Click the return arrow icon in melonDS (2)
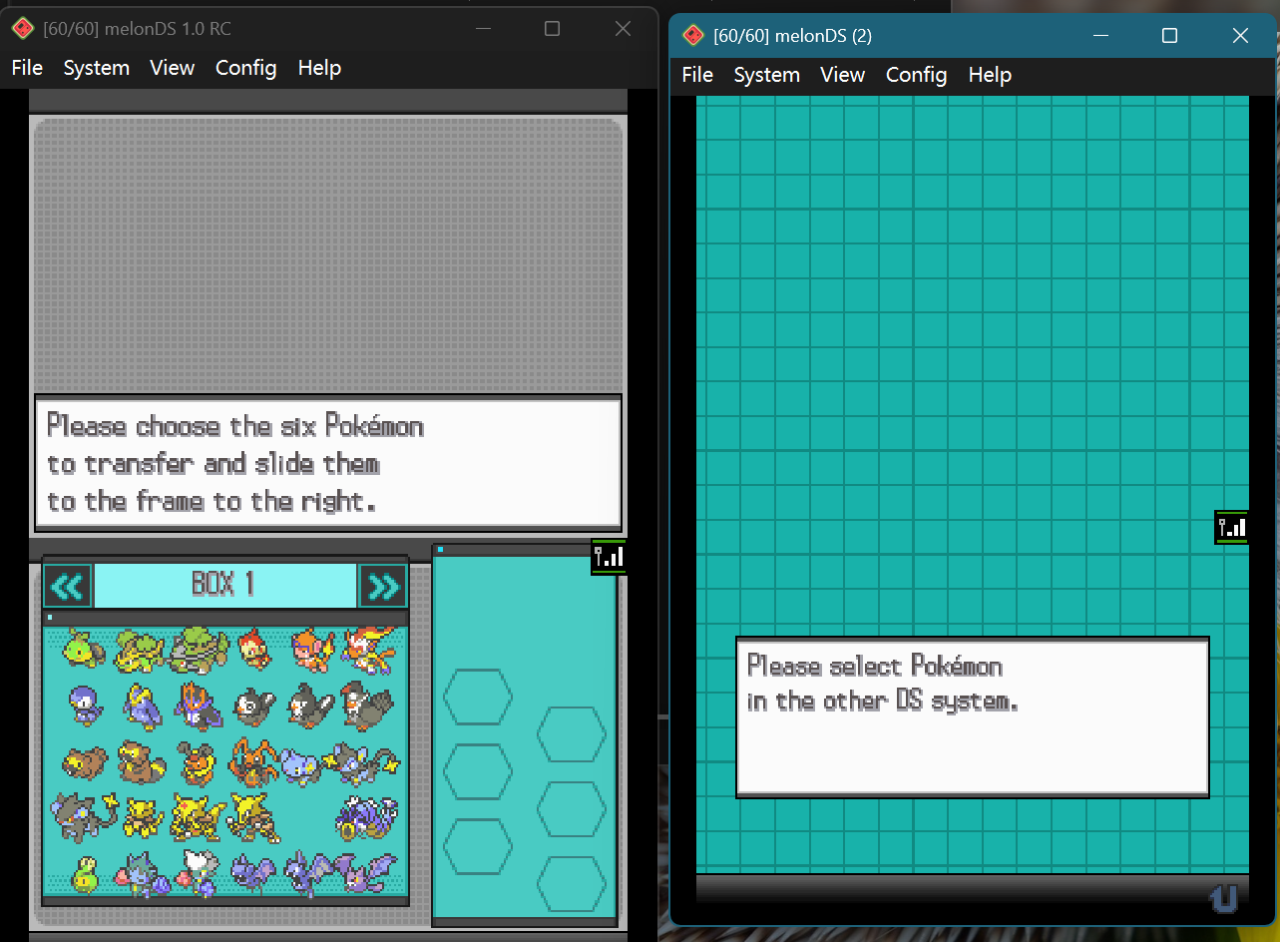Screen dimensions: 1280x942 [1222, 898]
